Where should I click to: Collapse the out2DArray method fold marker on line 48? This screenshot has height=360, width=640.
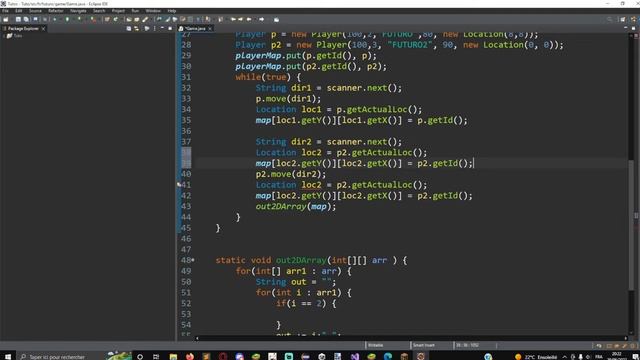tap(193, 260)
